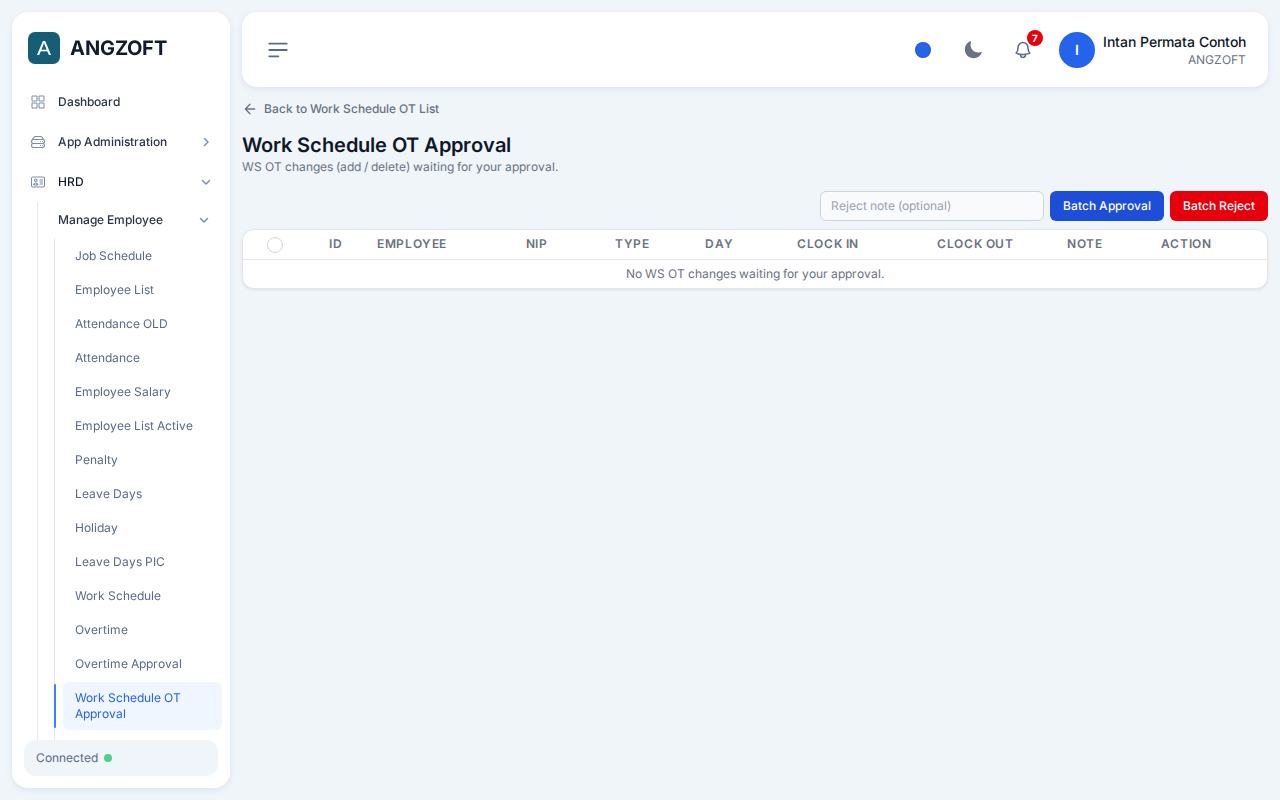
Task: Click the Reject note input field
Action: point(932,206)
